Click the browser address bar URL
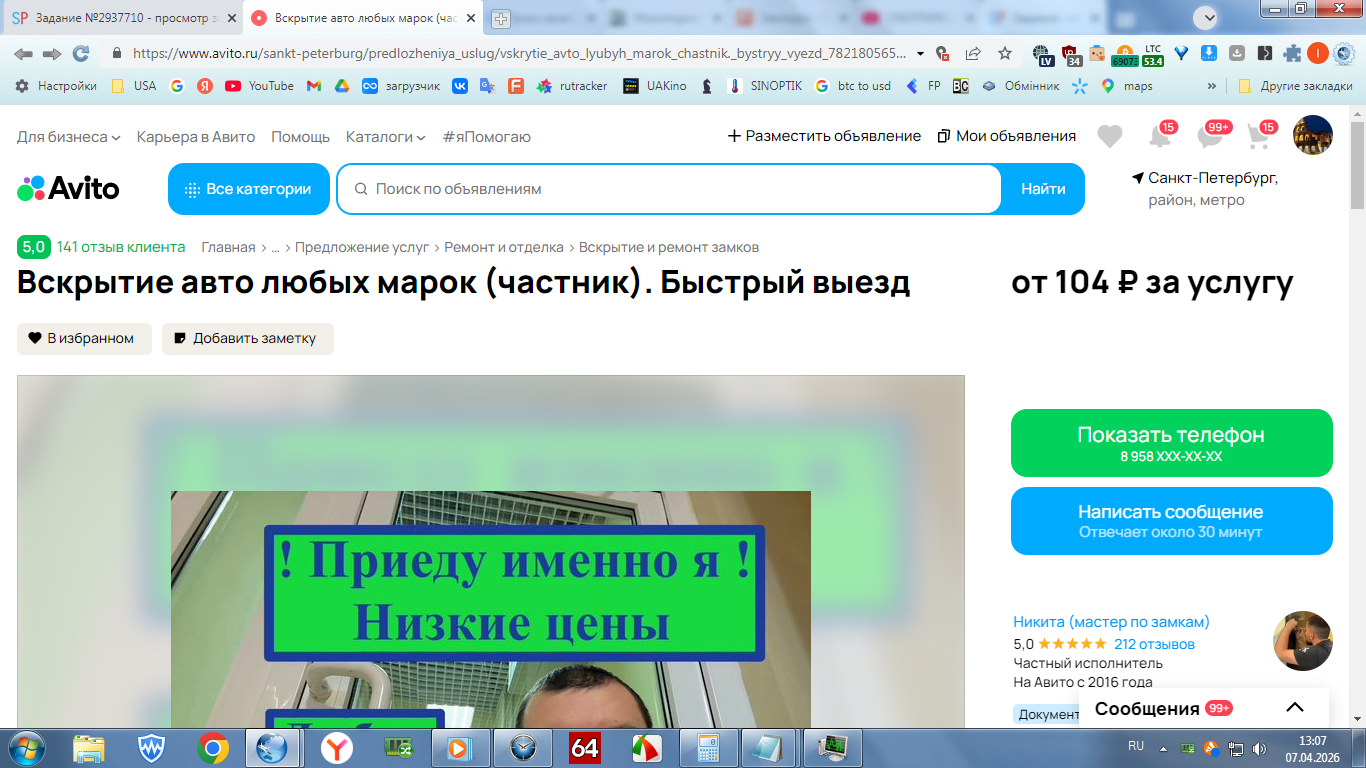The height and width of the screenshot is (768, 1366). click(518, 54)
